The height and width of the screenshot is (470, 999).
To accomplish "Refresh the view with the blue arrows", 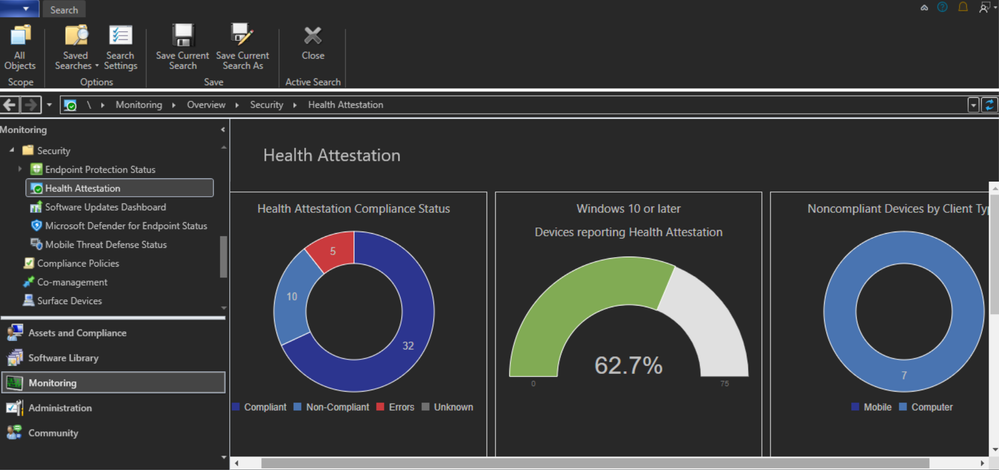I will [989, 105].
